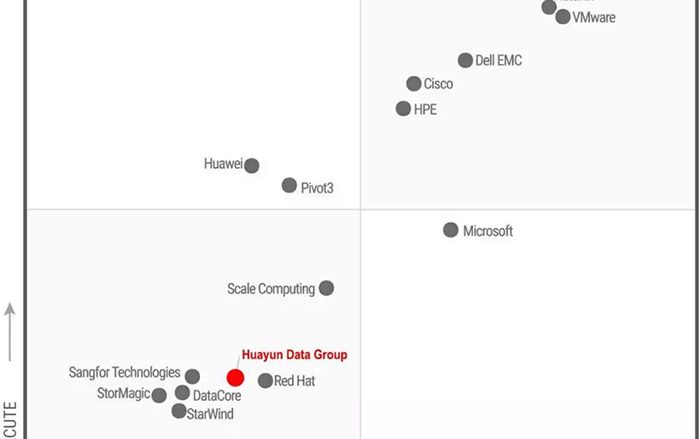Click the red Huayun Data Group dot
The image size is (700, 439).
(235, 378)
